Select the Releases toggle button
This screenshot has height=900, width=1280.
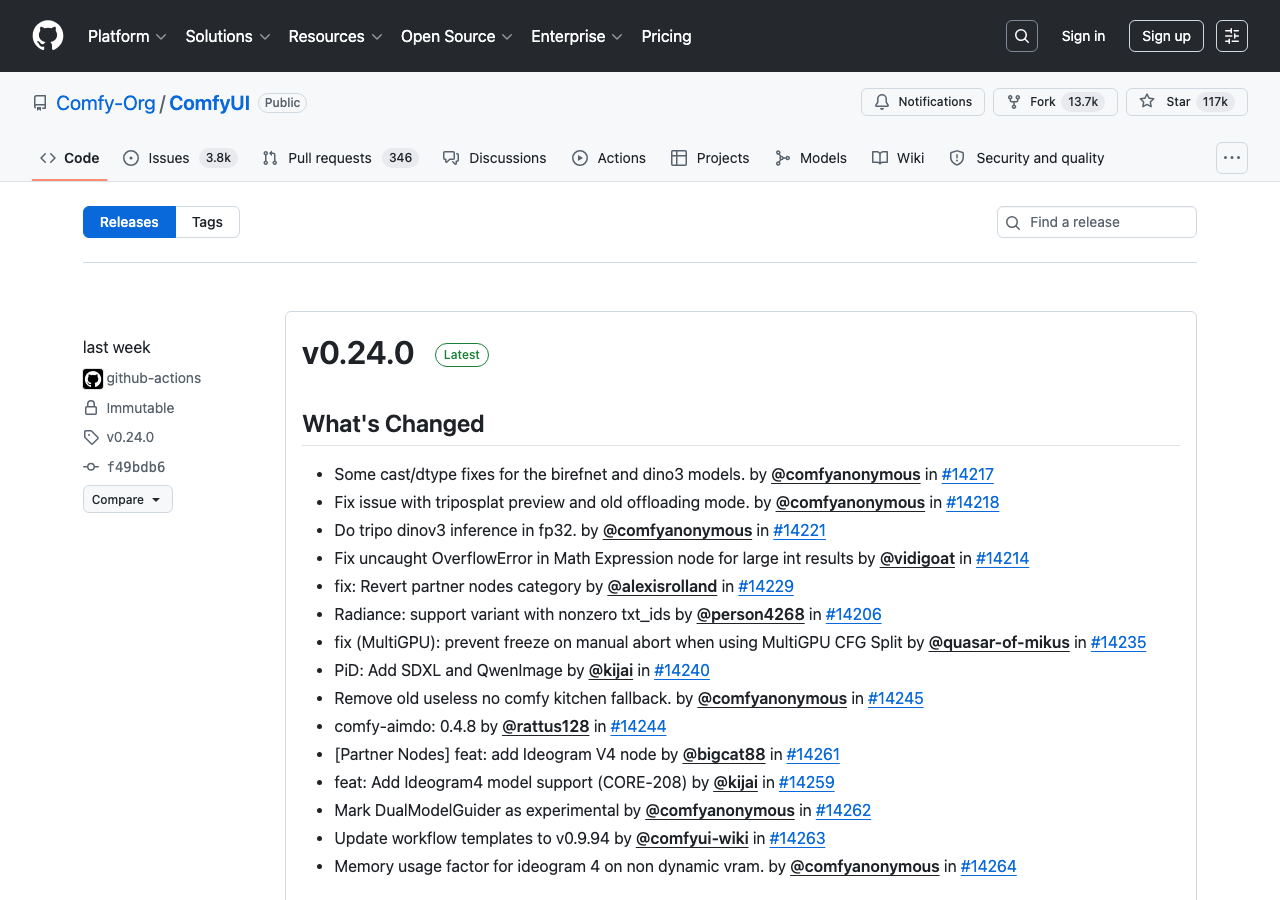[x=129, y=222]
